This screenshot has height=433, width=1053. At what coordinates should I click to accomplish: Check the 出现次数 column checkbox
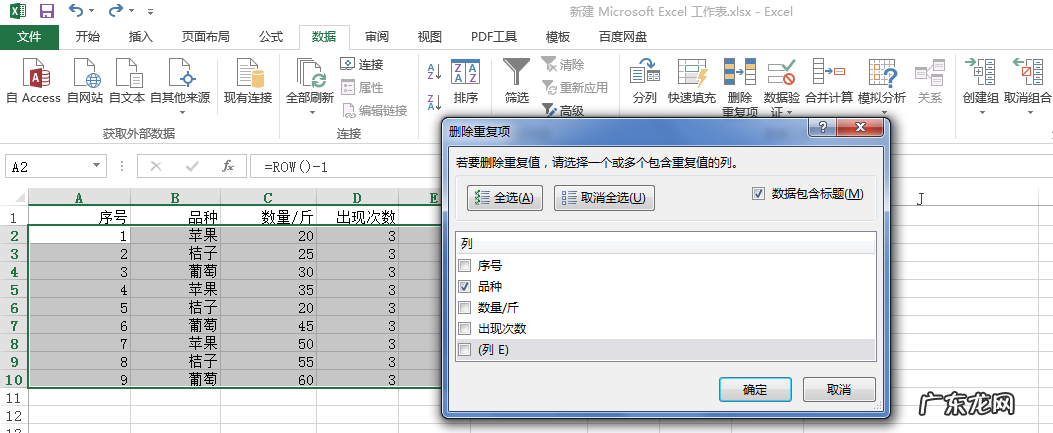coord(463,328)
